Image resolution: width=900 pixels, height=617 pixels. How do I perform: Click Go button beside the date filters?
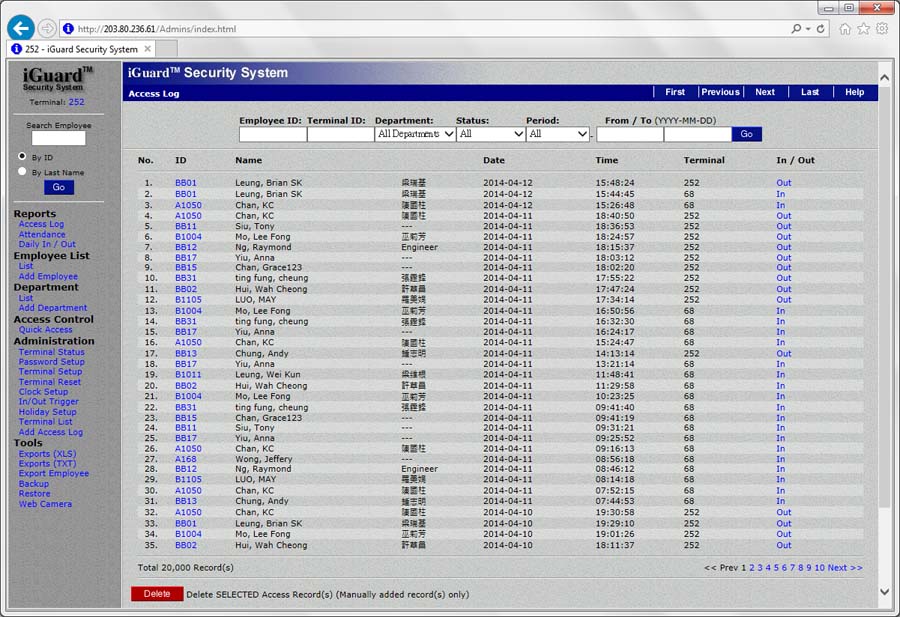(747, 134)
